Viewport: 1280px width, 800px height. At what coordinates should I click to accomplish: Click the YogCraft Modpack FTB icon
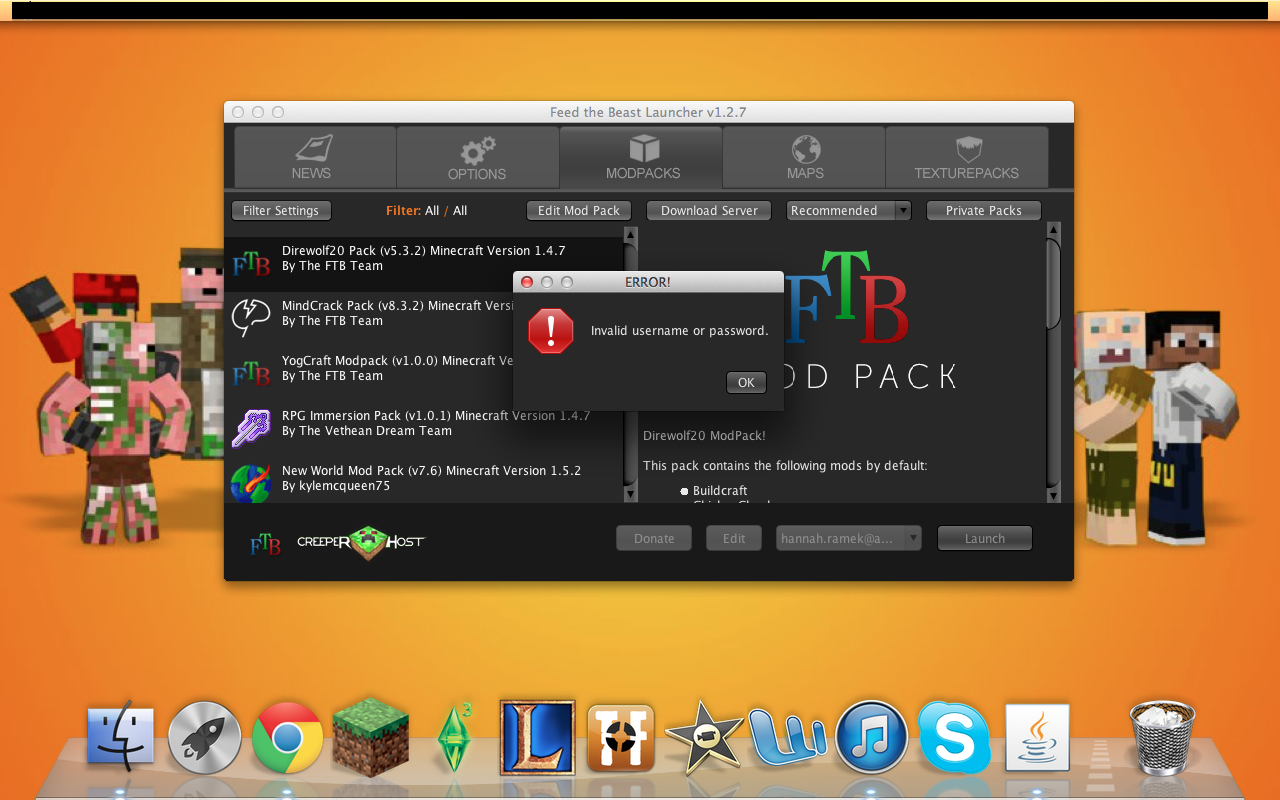point(251,373)
